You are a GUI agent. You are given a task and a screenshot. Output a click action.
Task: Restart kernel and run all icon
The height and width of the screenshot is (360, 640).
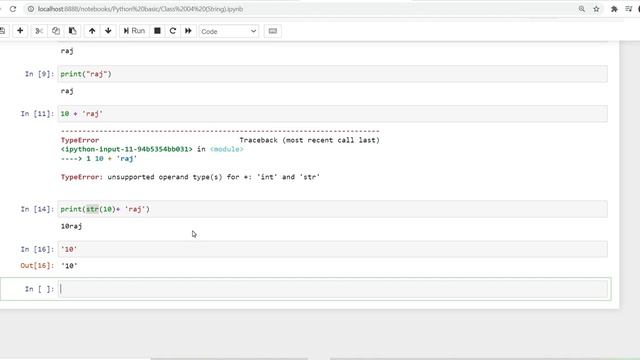[x=188, y=31]
